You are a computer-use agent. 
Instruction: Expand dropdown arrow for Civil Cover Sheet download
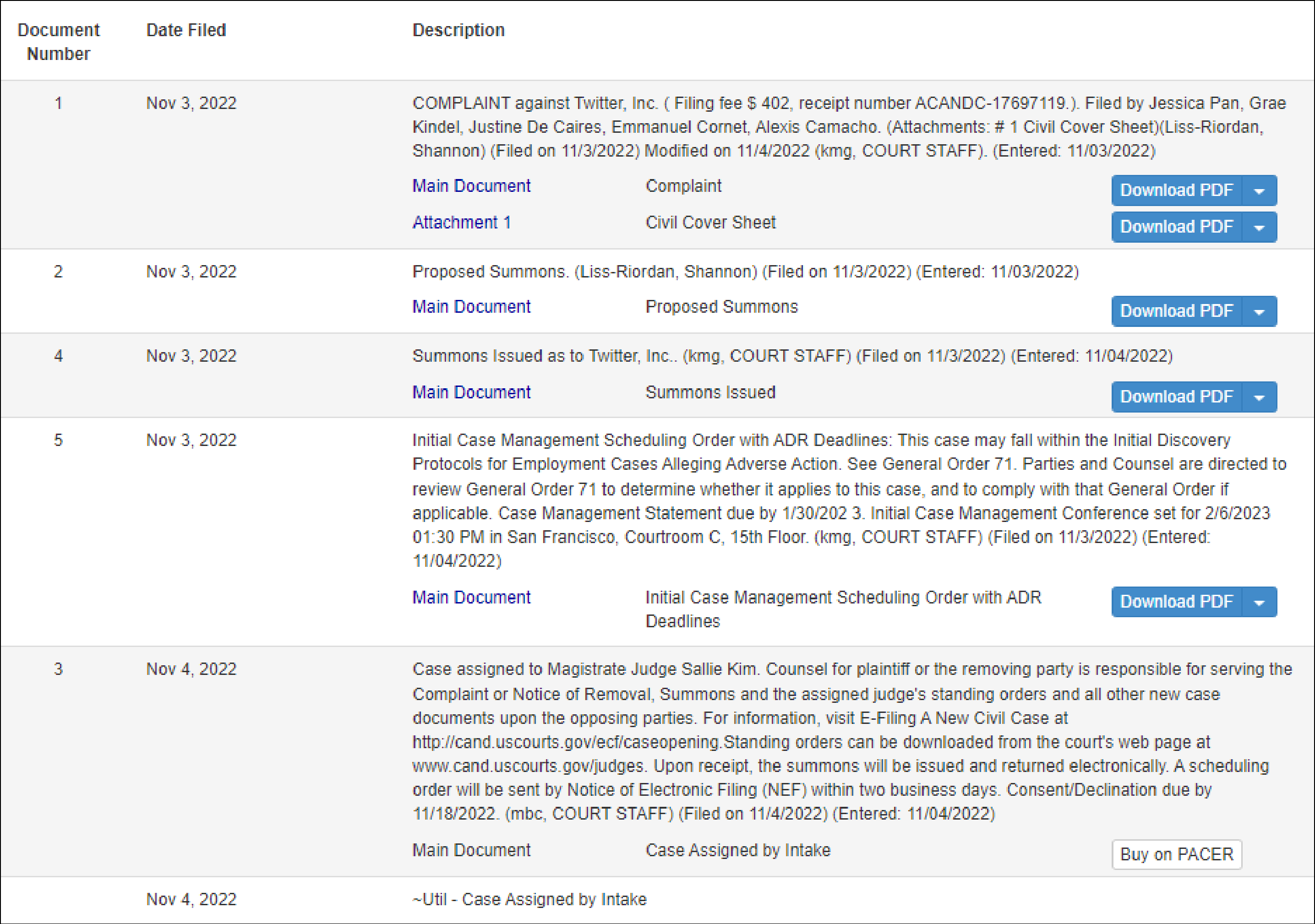pos(1259,227)
